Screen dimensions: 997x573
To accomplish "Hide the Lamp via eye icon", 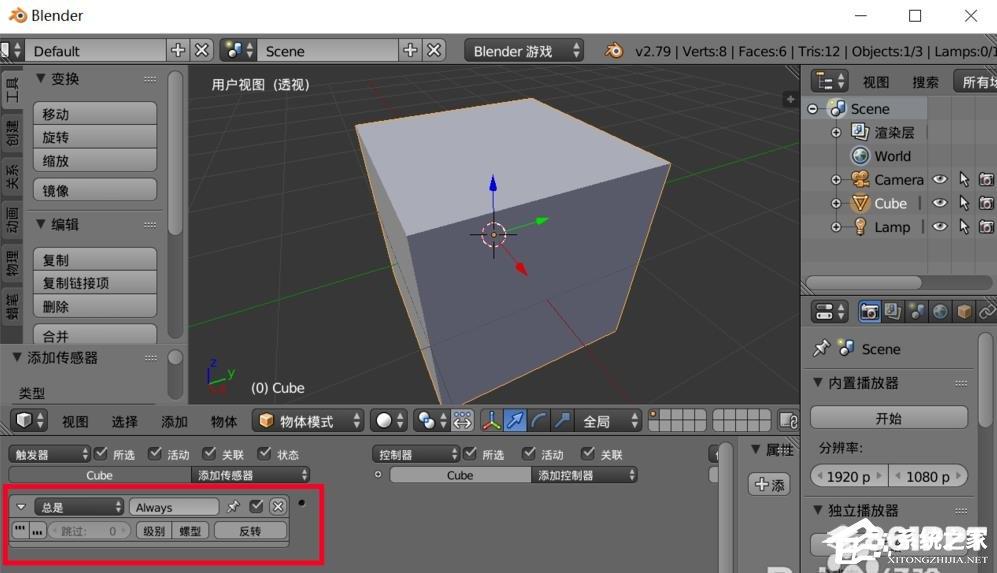I will pyautogui.click(x=940, y=226).
